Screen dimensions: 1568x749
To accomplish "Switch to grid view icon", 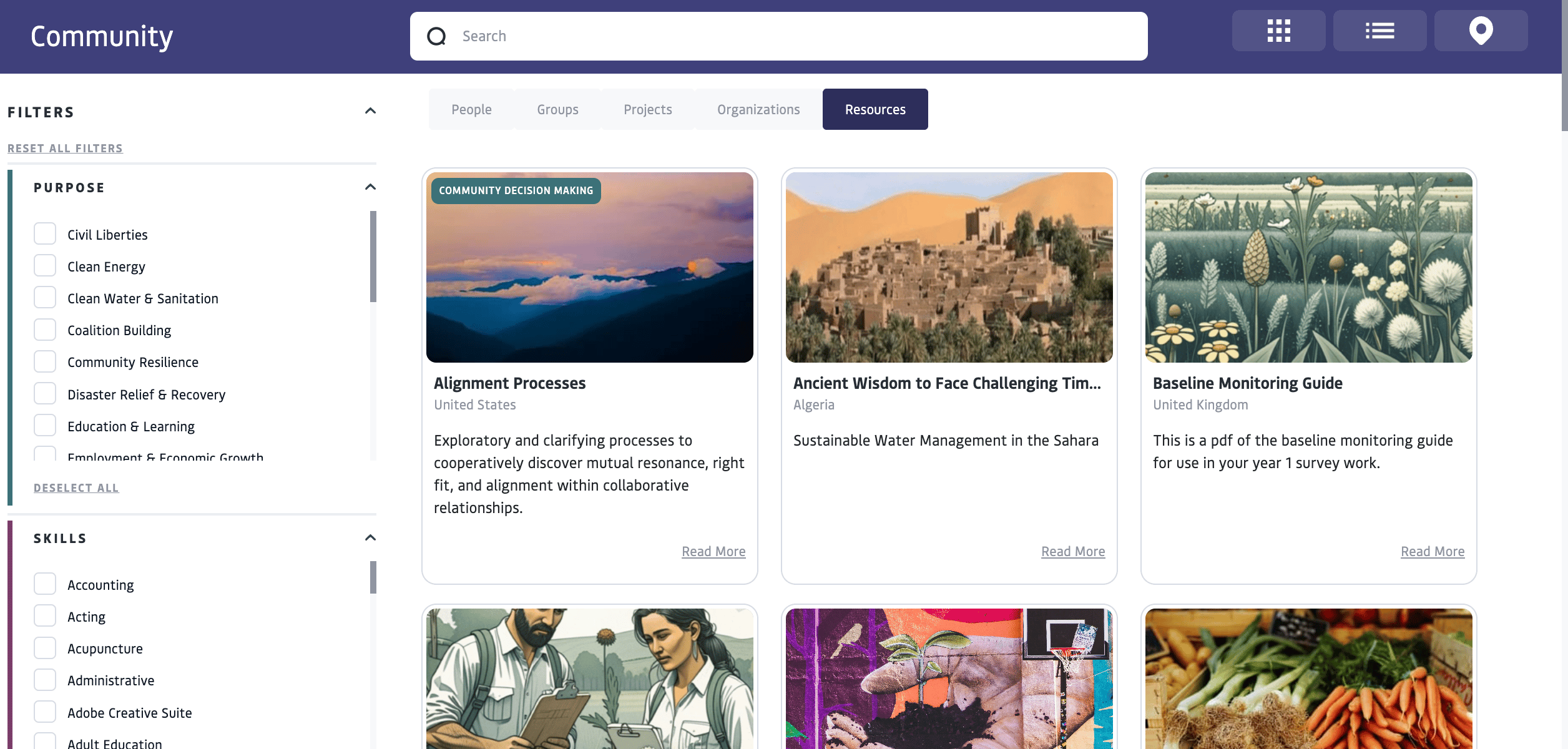I will 1278,31.
